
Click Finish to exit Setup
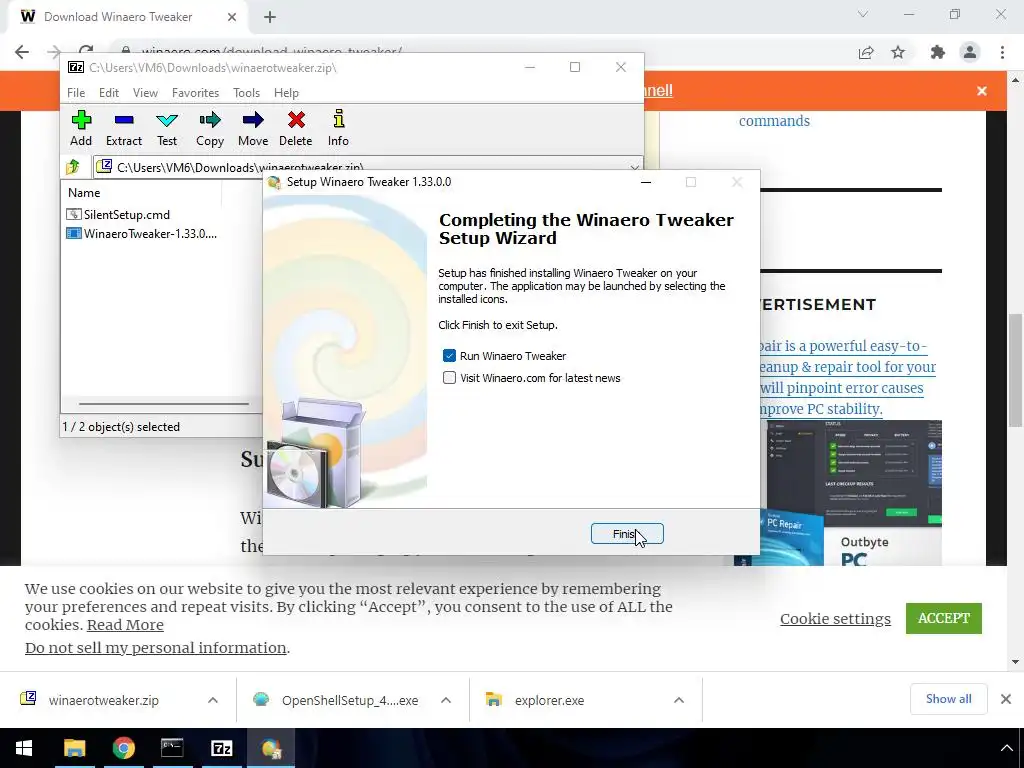(x=627, y=534)
